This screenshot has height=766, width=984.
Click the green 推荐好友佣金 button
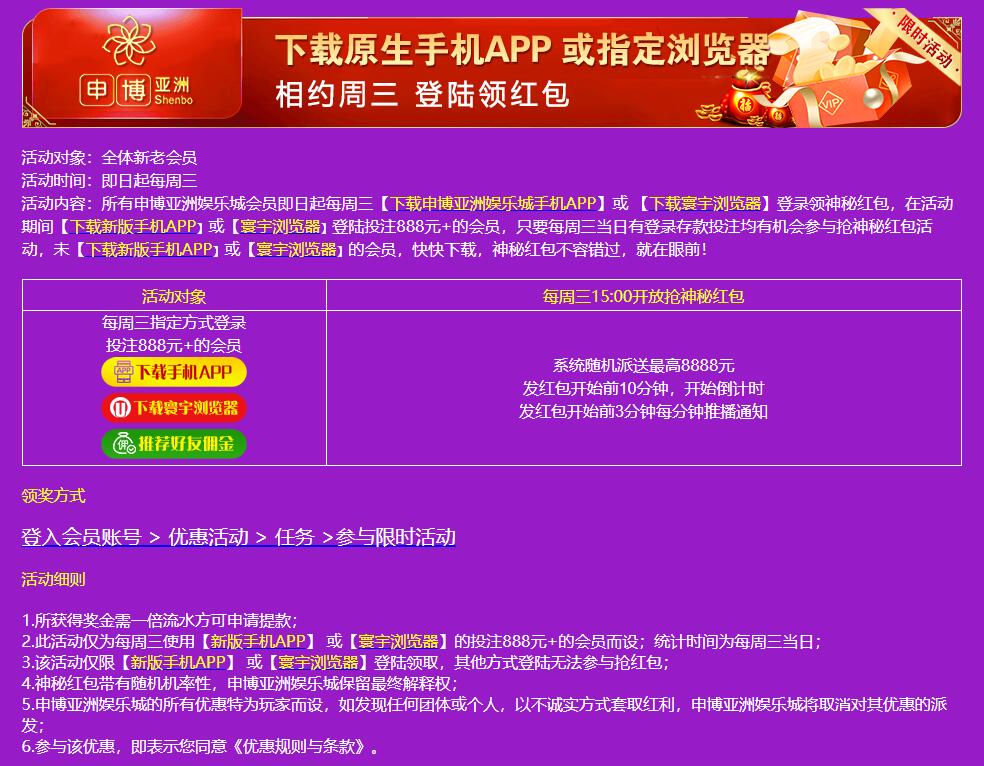coord(174,444)
